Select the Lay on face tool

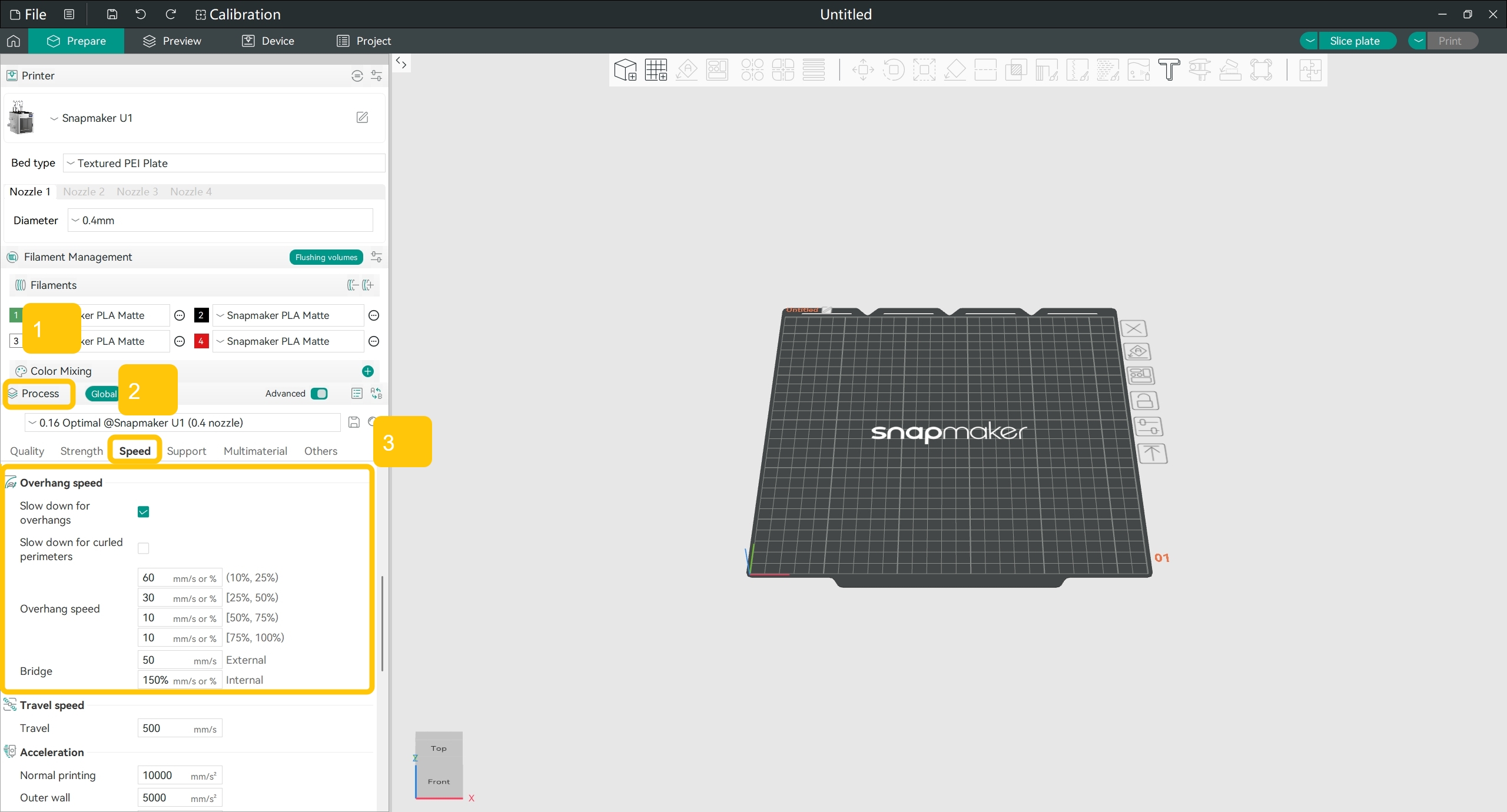955,70
